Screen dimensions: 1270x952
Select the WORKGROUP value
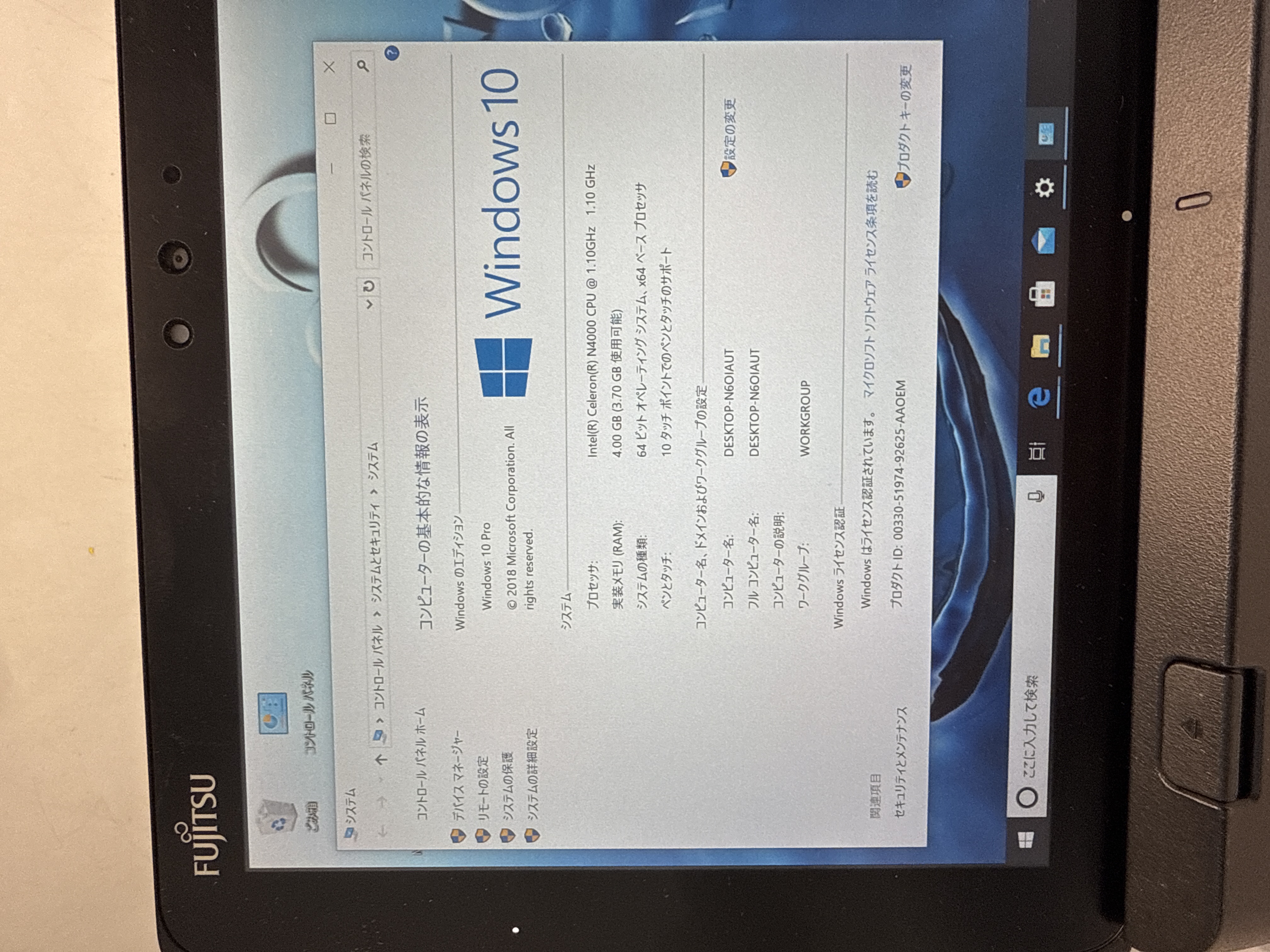(x=805, y=418)
